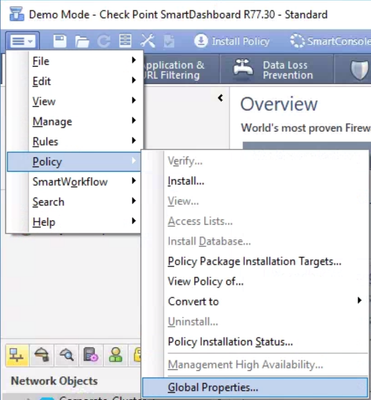Screen dimensions: 371x400
Task: Open the SmartWorkflow submenu
Action: [x=75, y=182]
